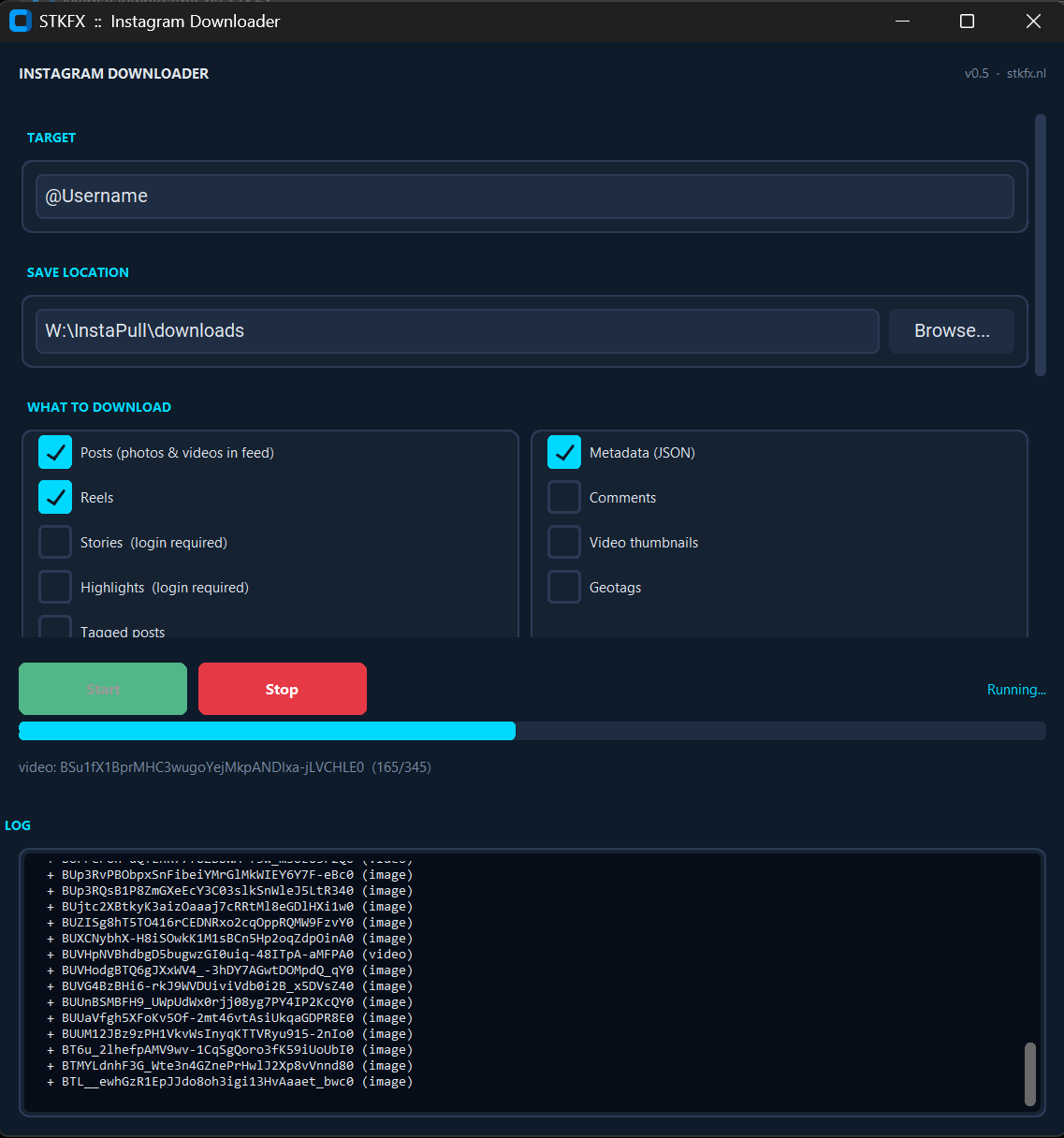Uncheck the Reels checkbox
Screen dimensions: 1064x1138
55,497
